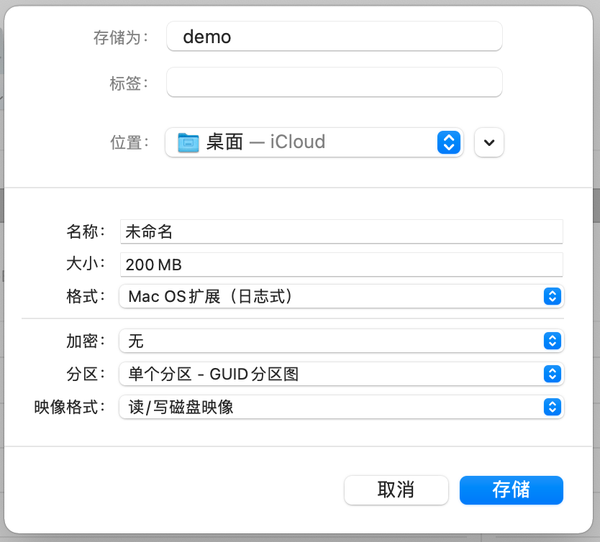Expand the file browser with the chevron button

tap(489, 142)
